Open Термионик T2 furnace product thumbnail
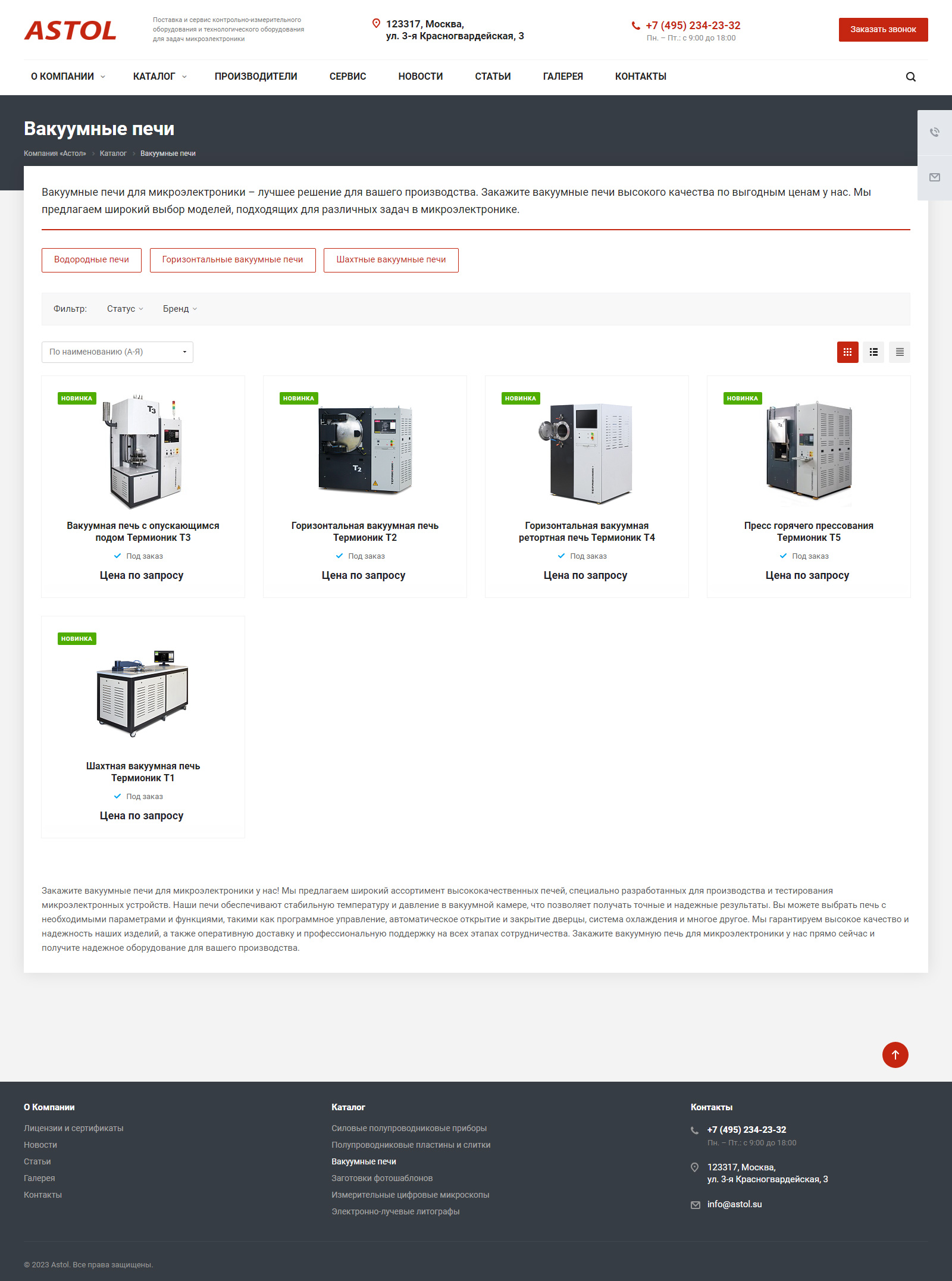 tap(365, 449)
